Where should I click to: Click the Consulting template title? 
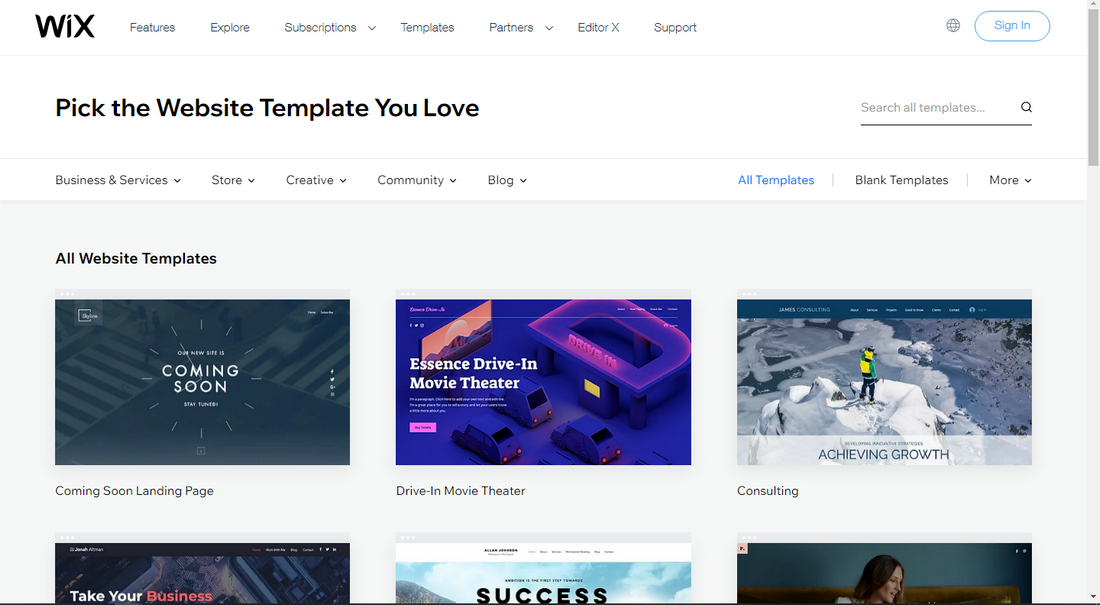click(767, 491)
